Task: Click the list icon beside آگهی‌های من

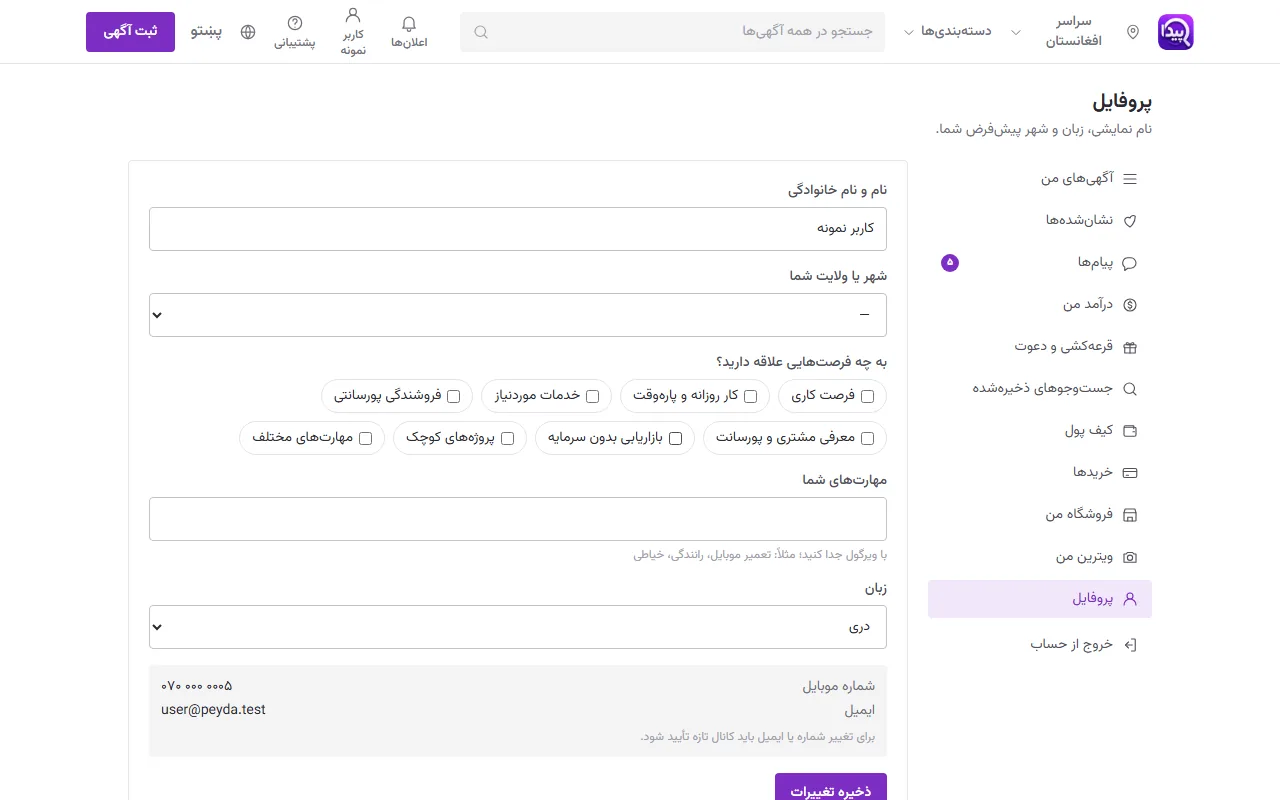Action: pos(1131,179)
